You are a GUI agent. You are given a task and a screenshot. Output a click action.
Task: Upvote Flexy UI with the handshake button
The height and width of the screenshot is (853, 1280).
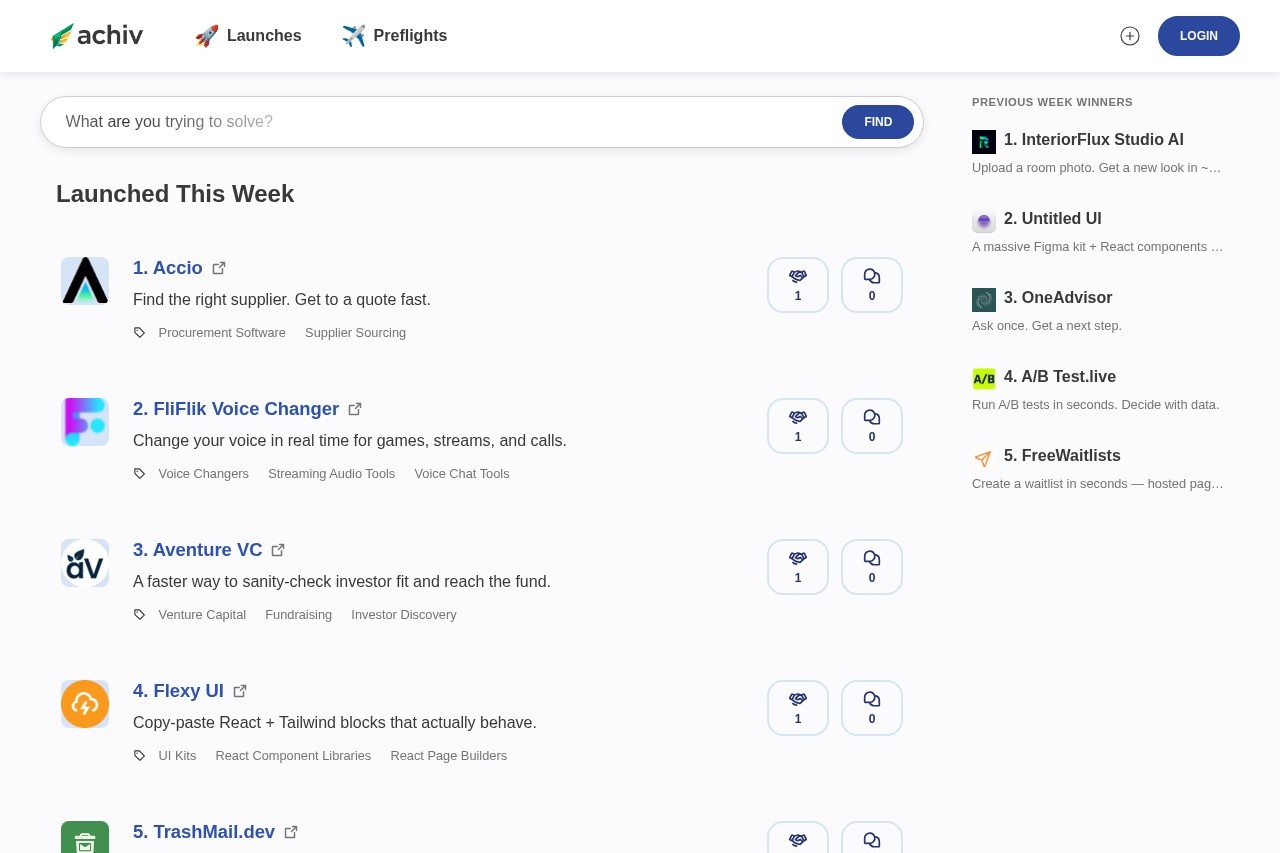click(797, 708)
